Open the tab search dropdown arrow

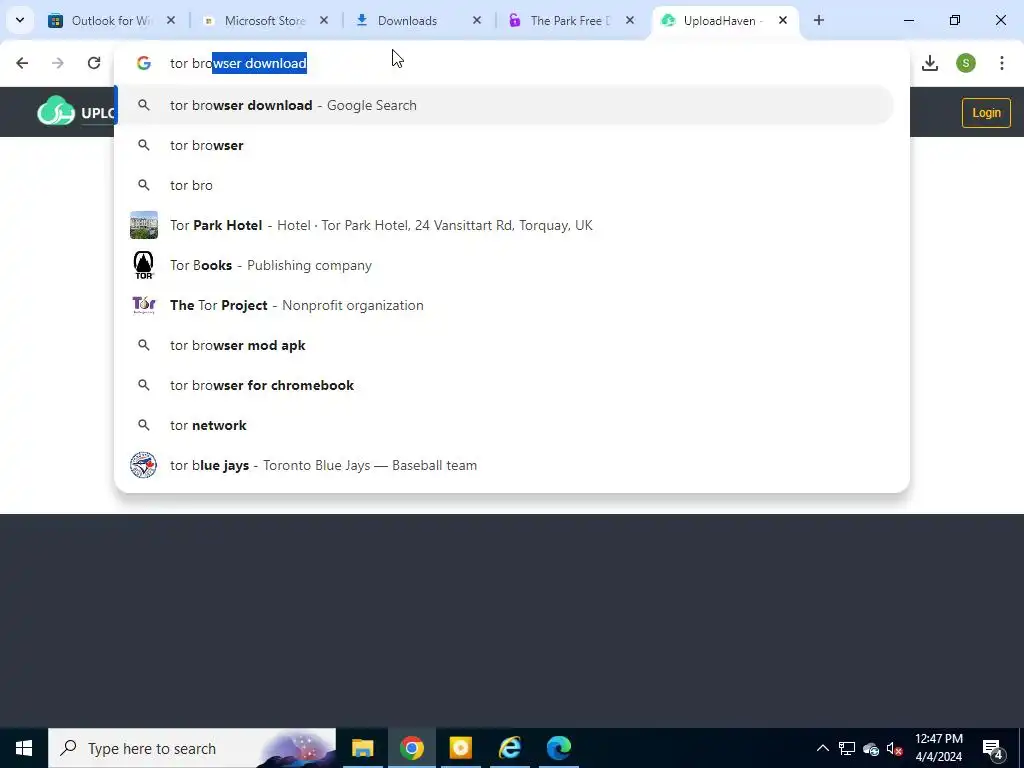point(20,20)
